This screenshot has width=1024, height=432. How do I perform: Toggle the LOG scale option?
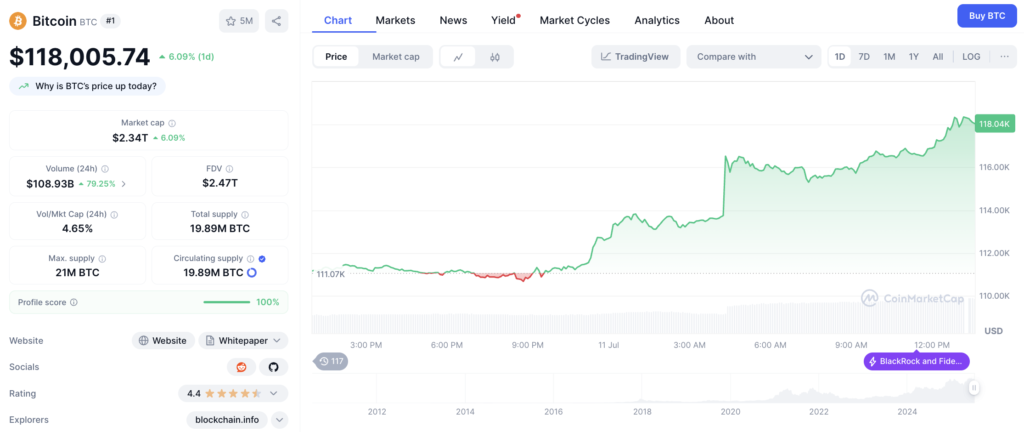(x=971, y=57)
